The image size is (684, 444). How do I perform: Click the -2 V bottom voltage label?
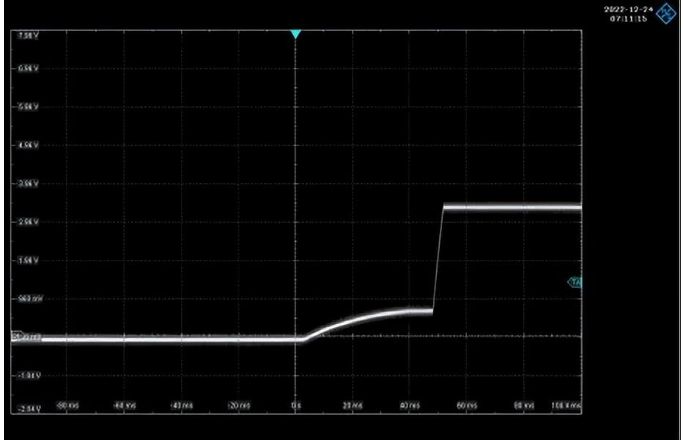[29, 409]
